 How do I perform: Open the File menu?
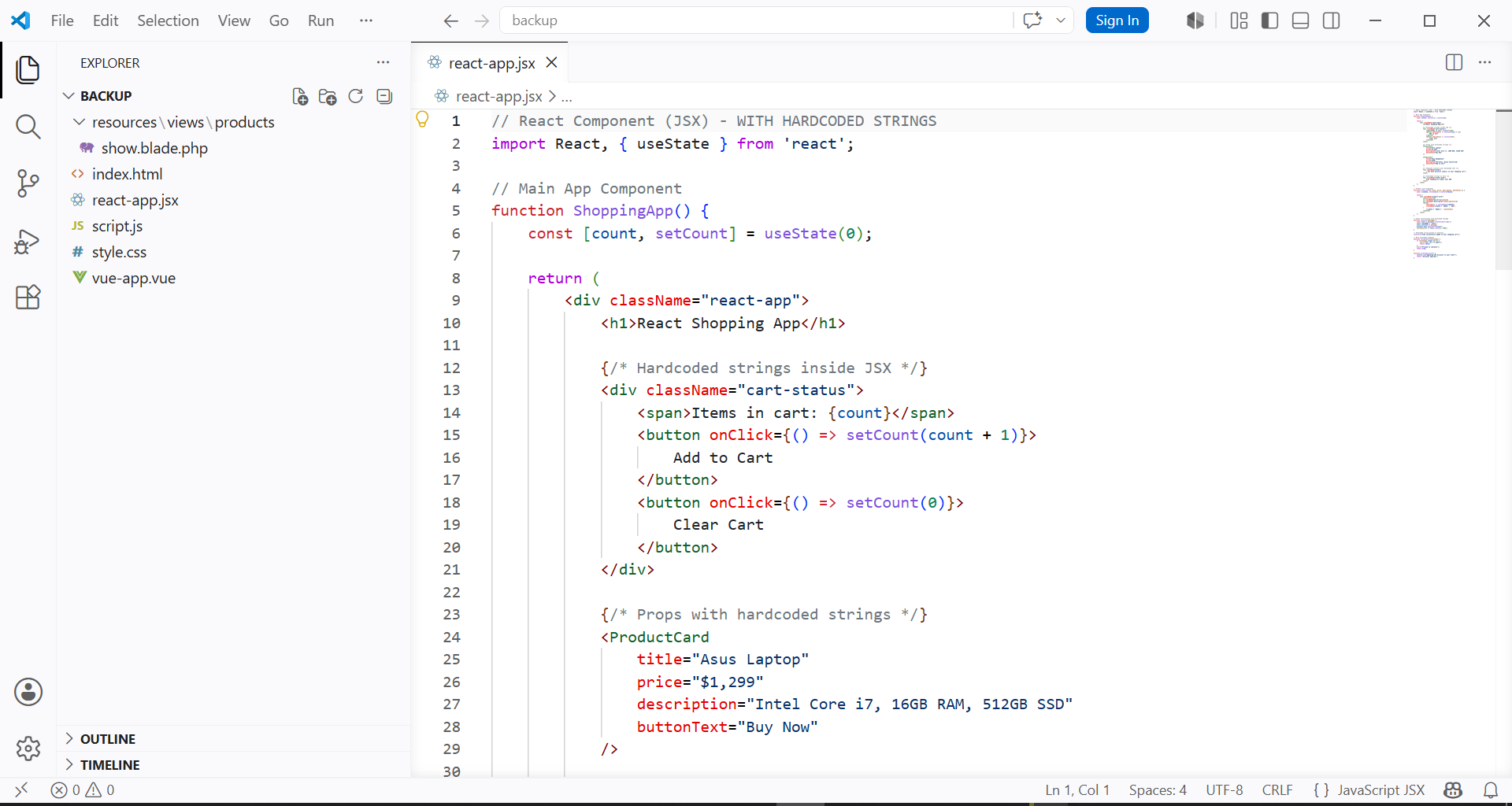[62, 20]
